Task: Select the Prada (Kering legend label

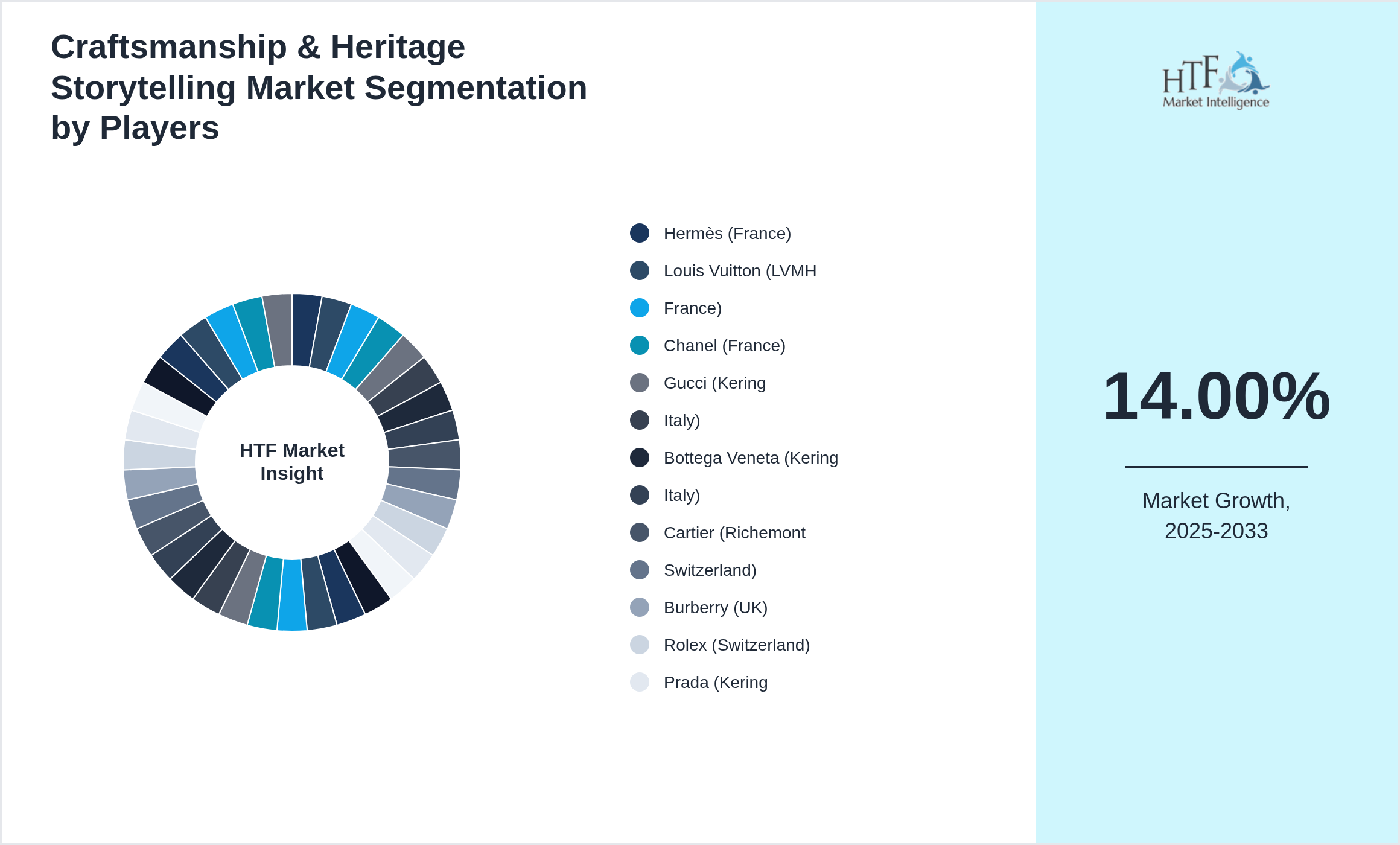Action: [x=716, y=683]
